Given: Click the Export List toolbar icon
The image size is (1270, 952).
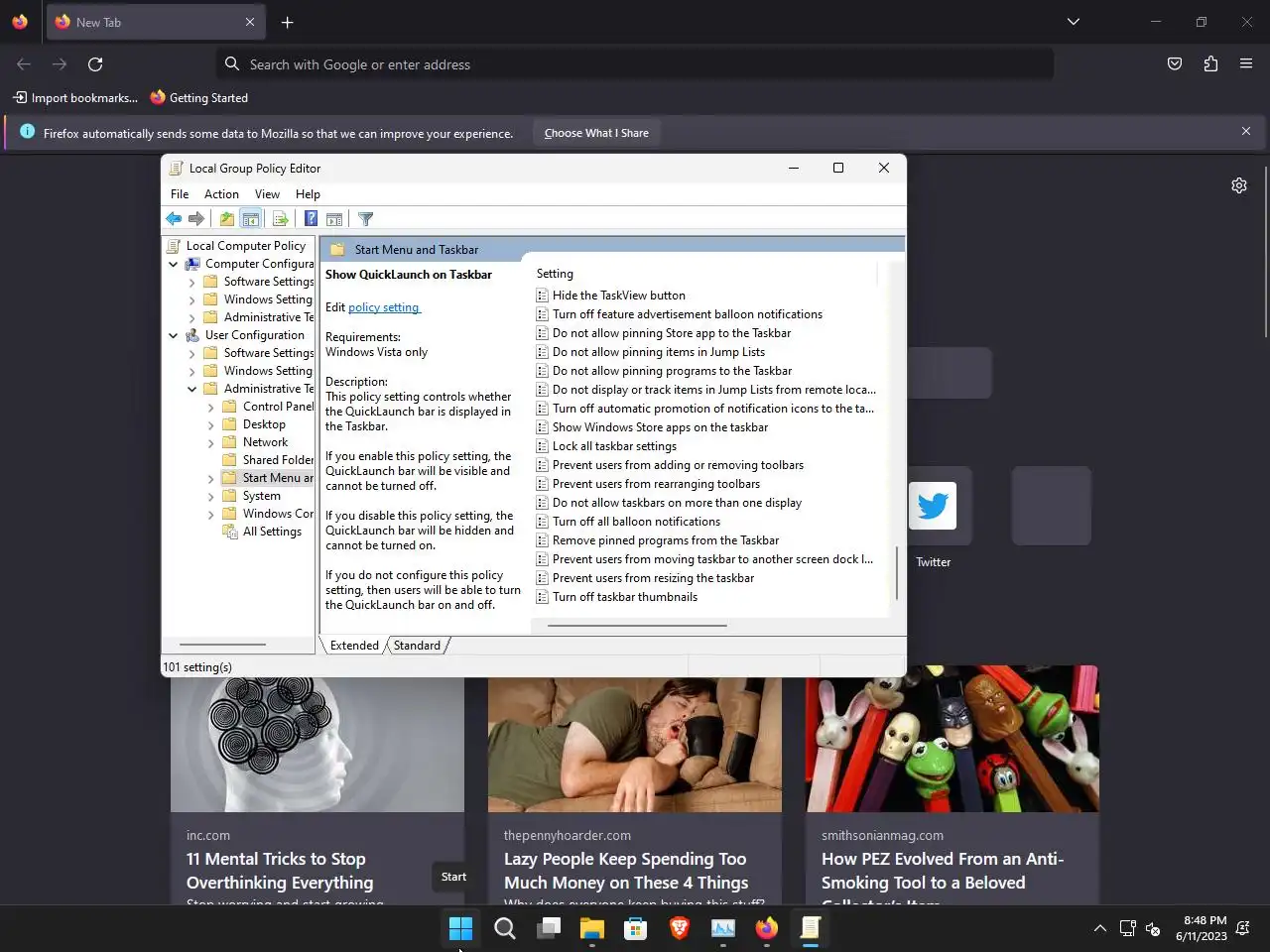Looking at the screenshot, I should [x=280, y=219].
